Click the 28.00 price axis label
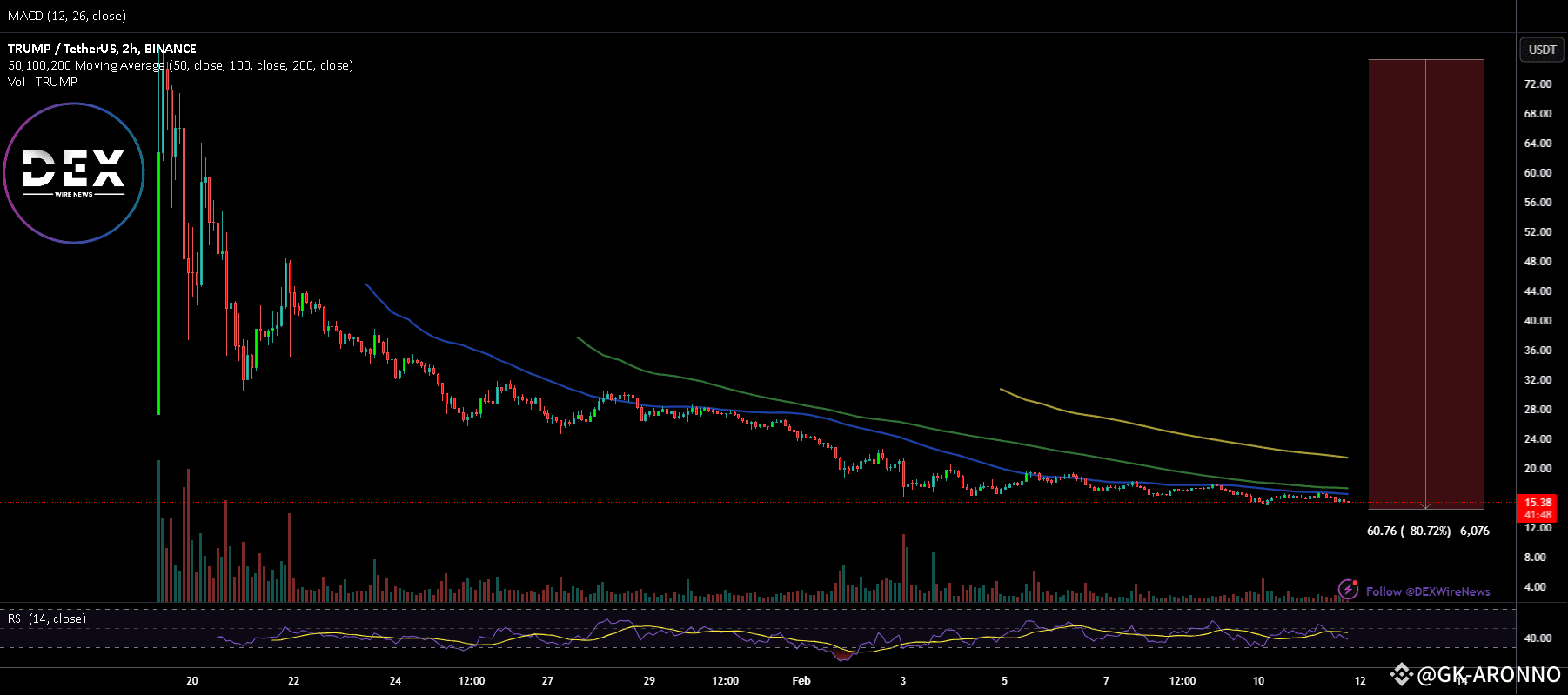Viewport: 1568px width, 695px height. (1538, 409)
